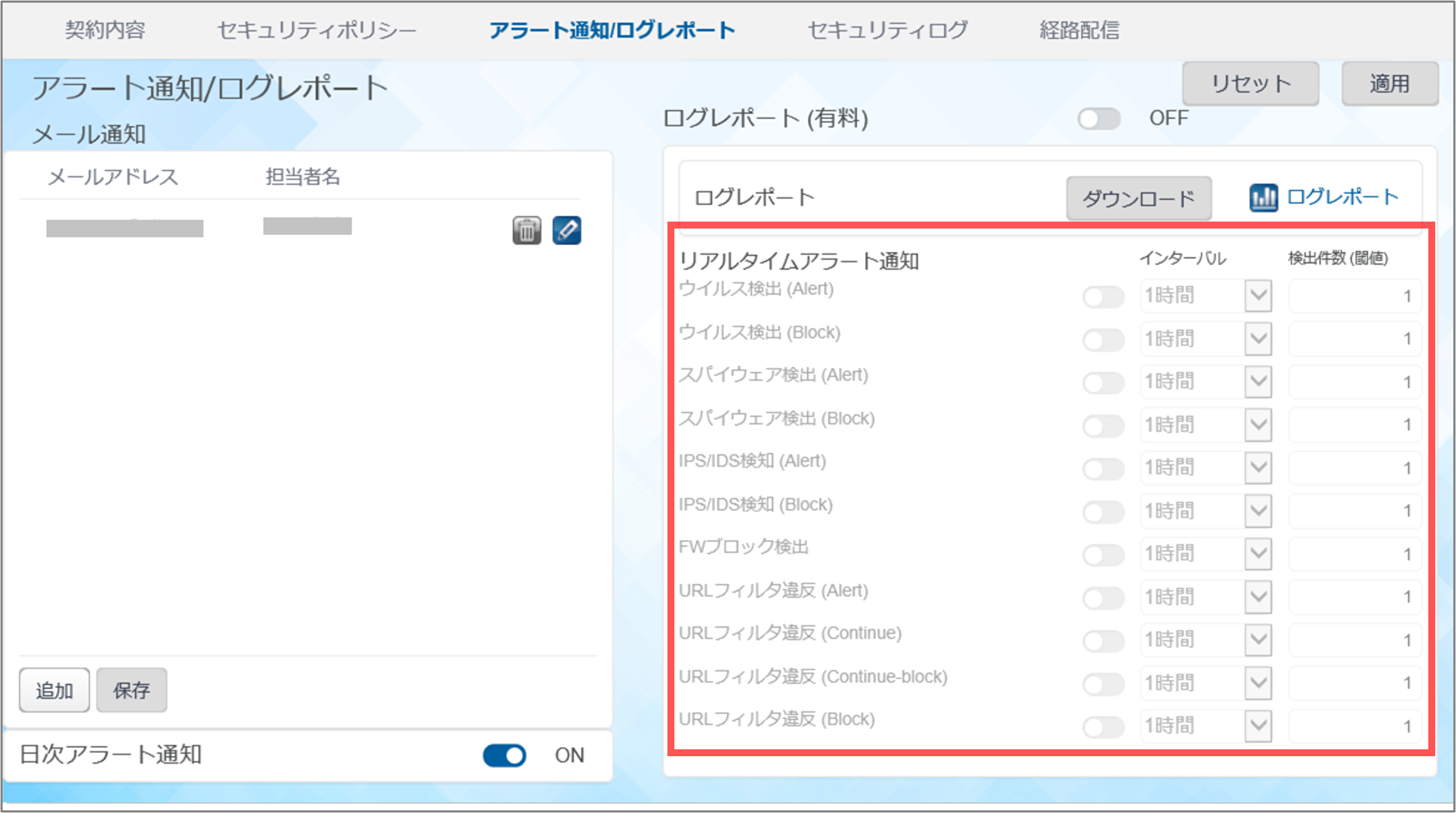1456x813 pixels.
Task: Click the ダウンロード button
Action: click(x=1138, y=199)
